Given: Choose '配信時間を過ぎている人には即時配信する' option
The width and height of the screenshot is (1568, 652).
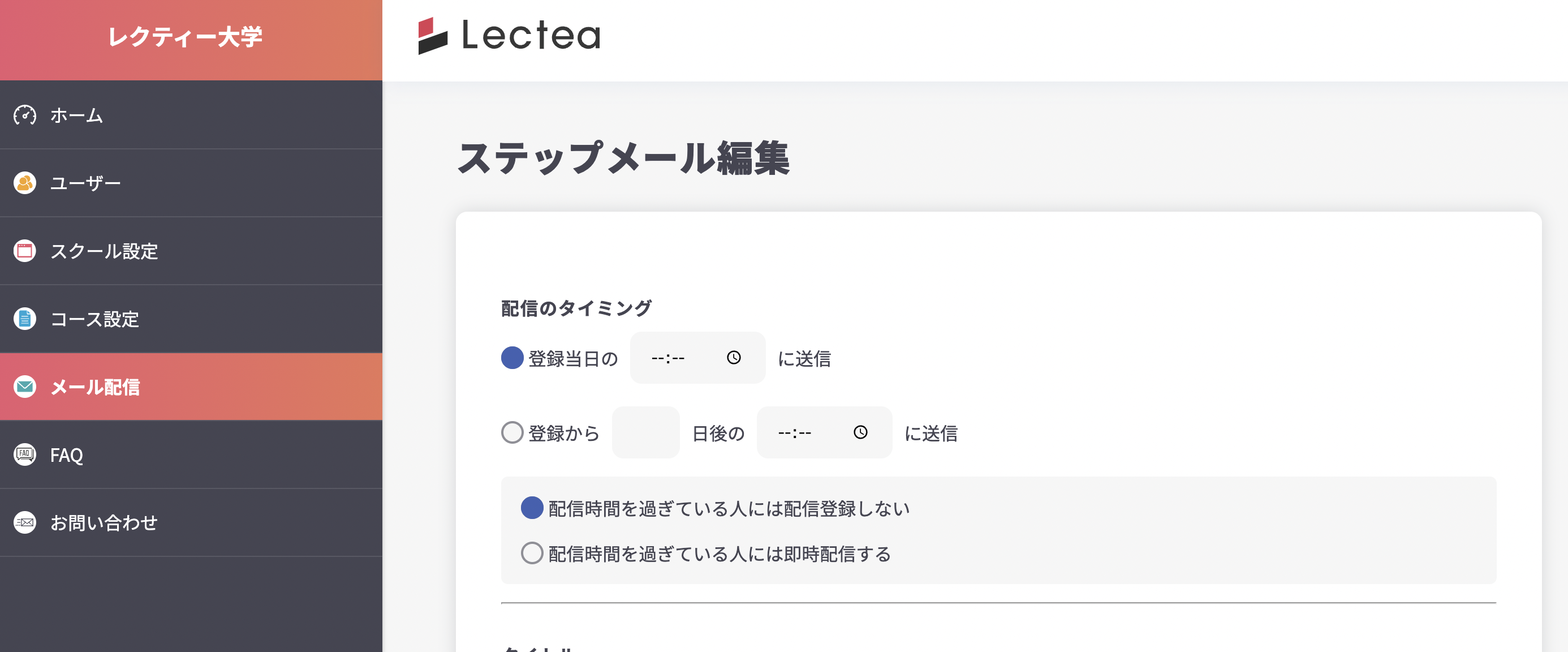Looking at the screenshot, I should point(532,554).
